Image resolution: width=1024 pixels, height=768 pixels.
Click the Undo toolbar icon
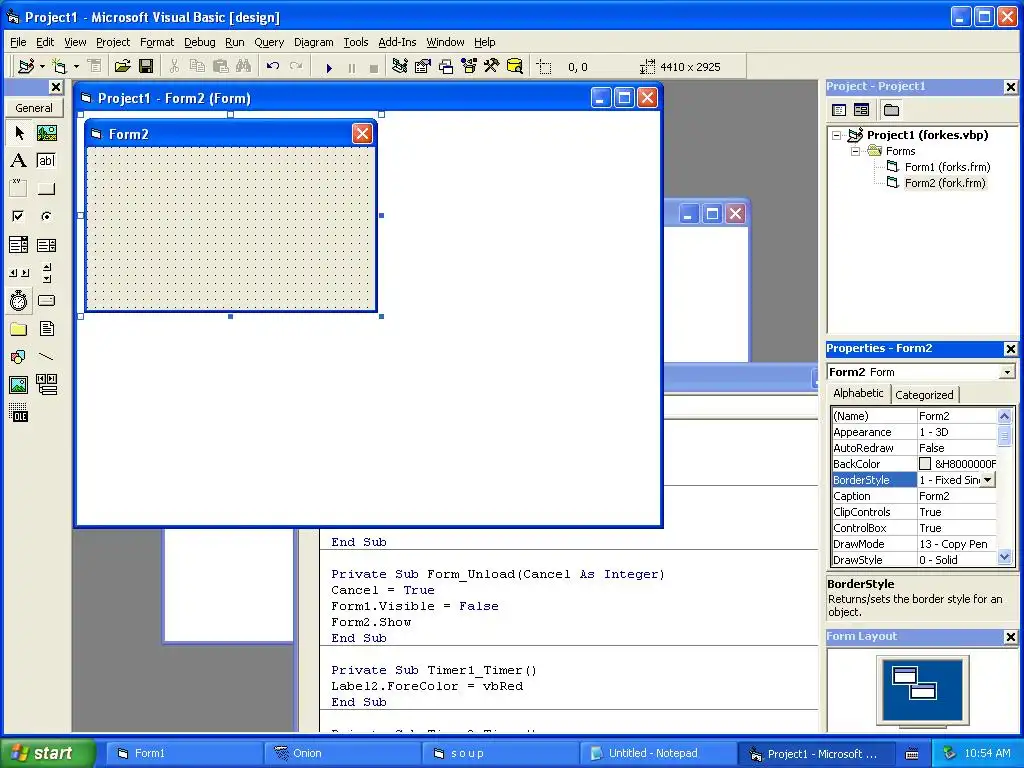[273, 66]
